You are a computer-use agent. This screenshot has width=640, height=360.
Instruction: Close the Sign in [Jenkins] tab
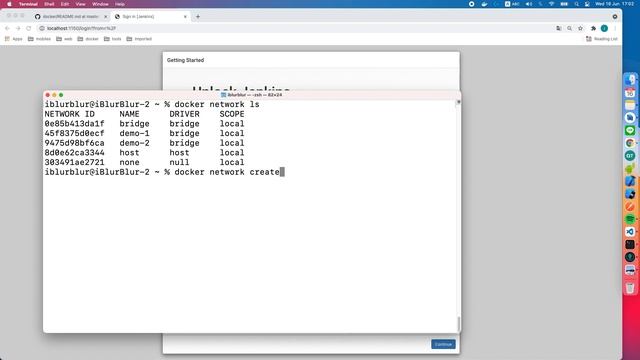pos(185,17)
